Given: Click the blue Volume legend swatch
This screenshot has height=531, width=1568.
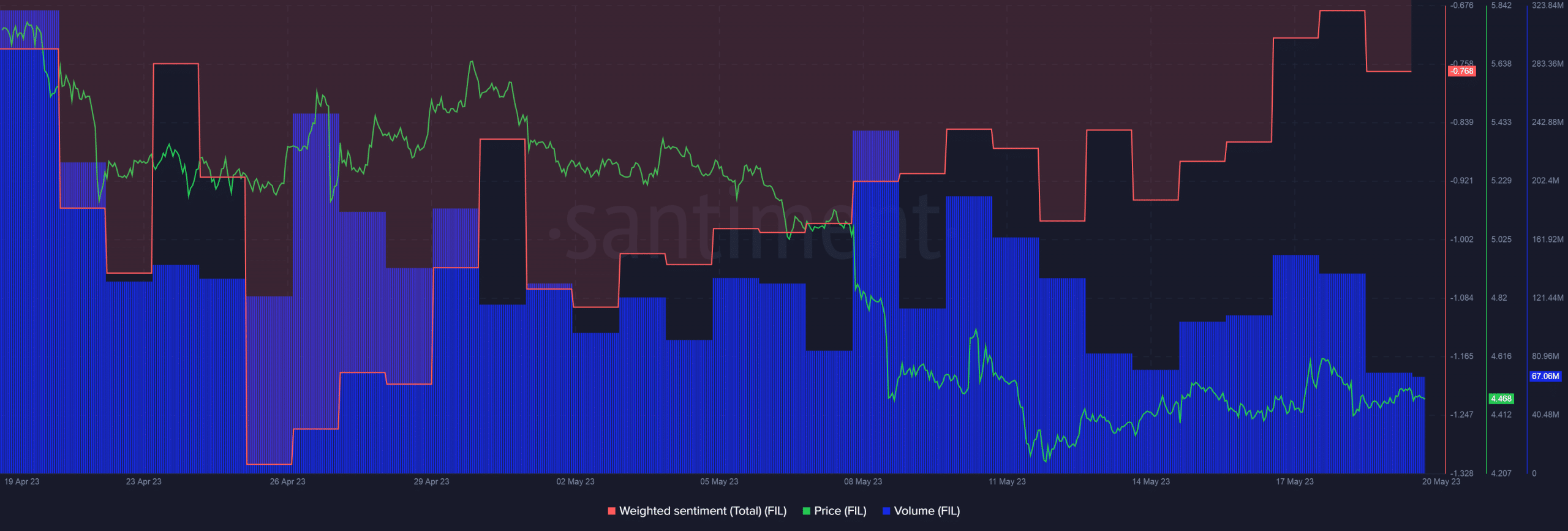Looking at the screenshot, I should pos(886,511).
